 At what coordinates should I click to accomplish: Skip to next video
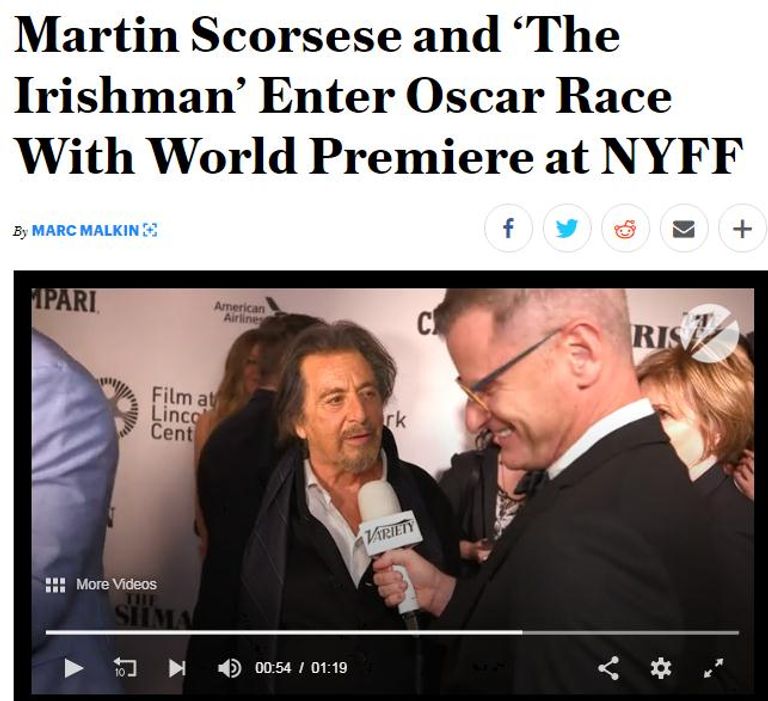tap(177, 668)
